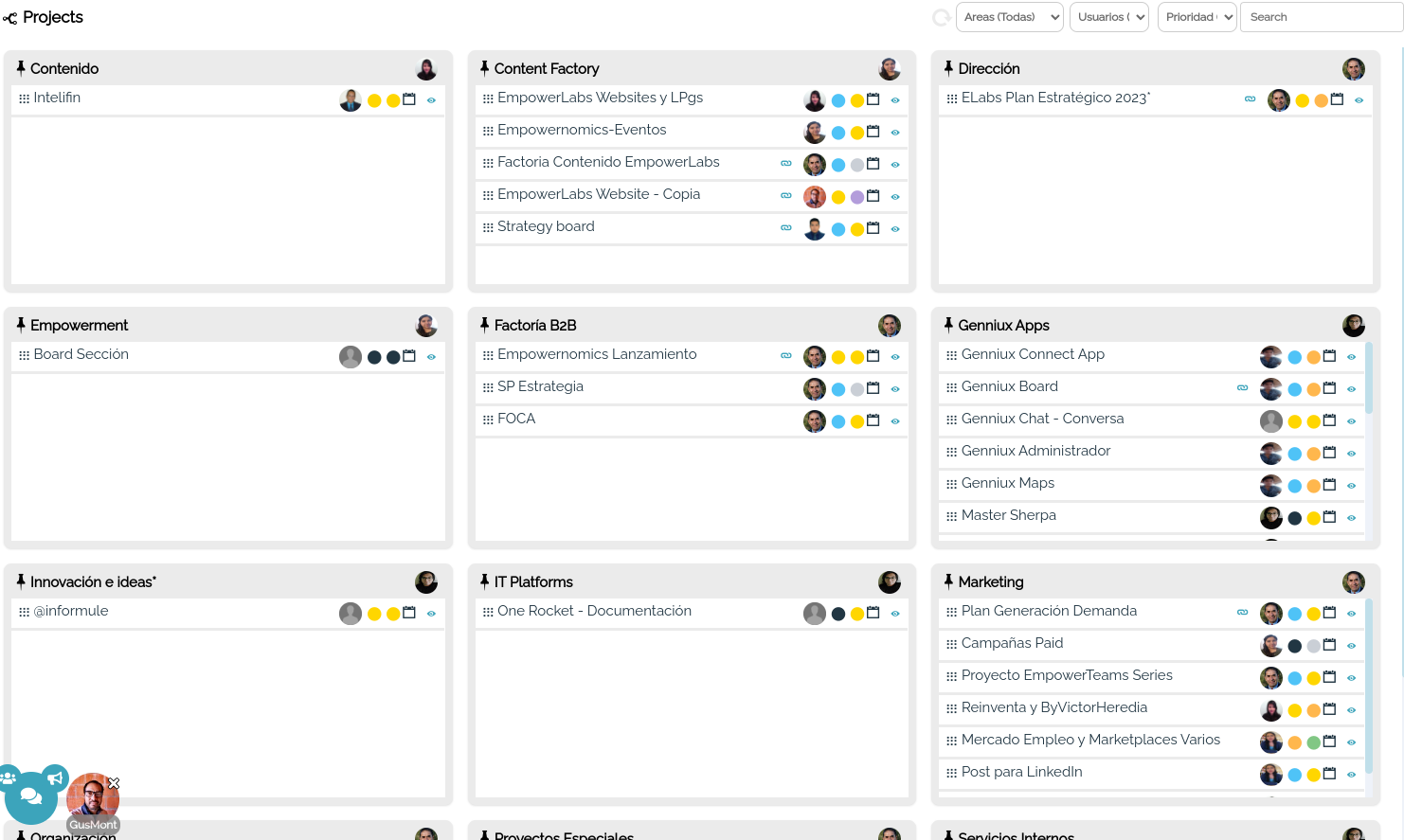Open the Intelifin project

[57, 98]
